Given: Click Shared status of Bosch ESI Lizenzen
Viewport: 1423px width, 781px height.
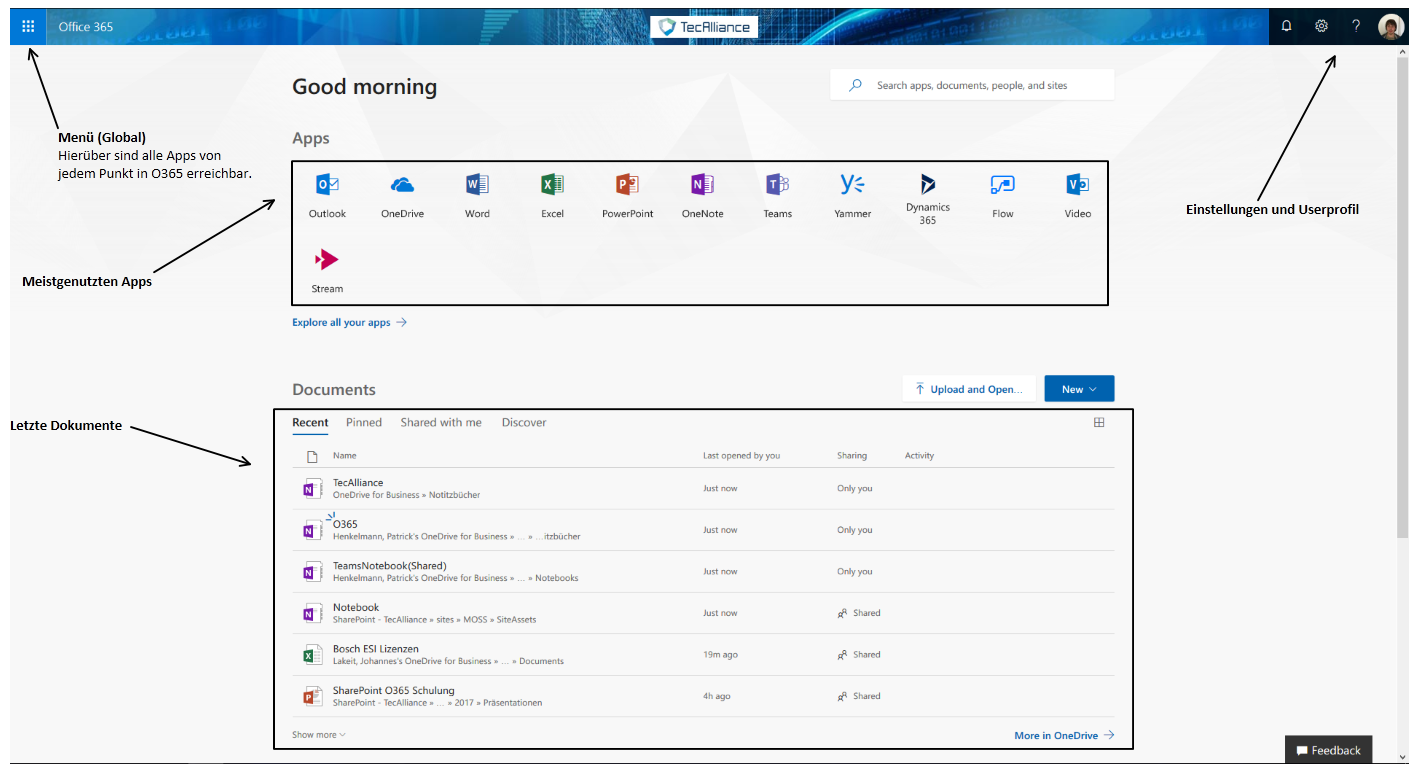Looking at the screenshot, I should 859,655.
